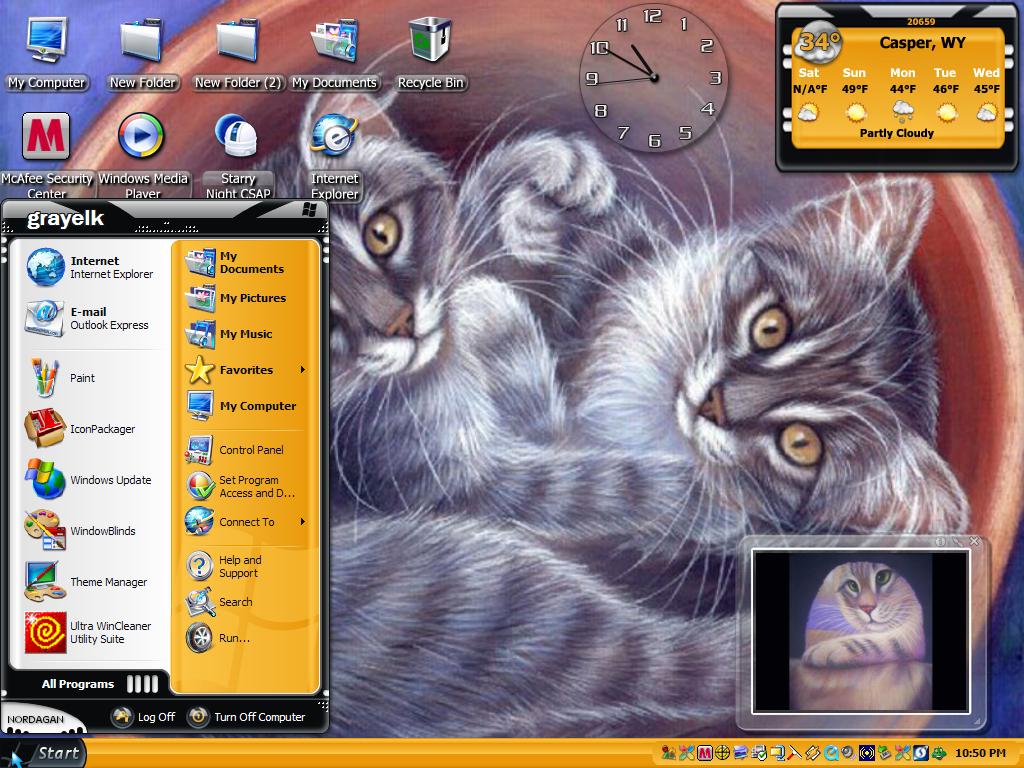Open WindowBlinds in the Start menu
1024x768 pixels.
pyautogui.click(x=89, y=531)
